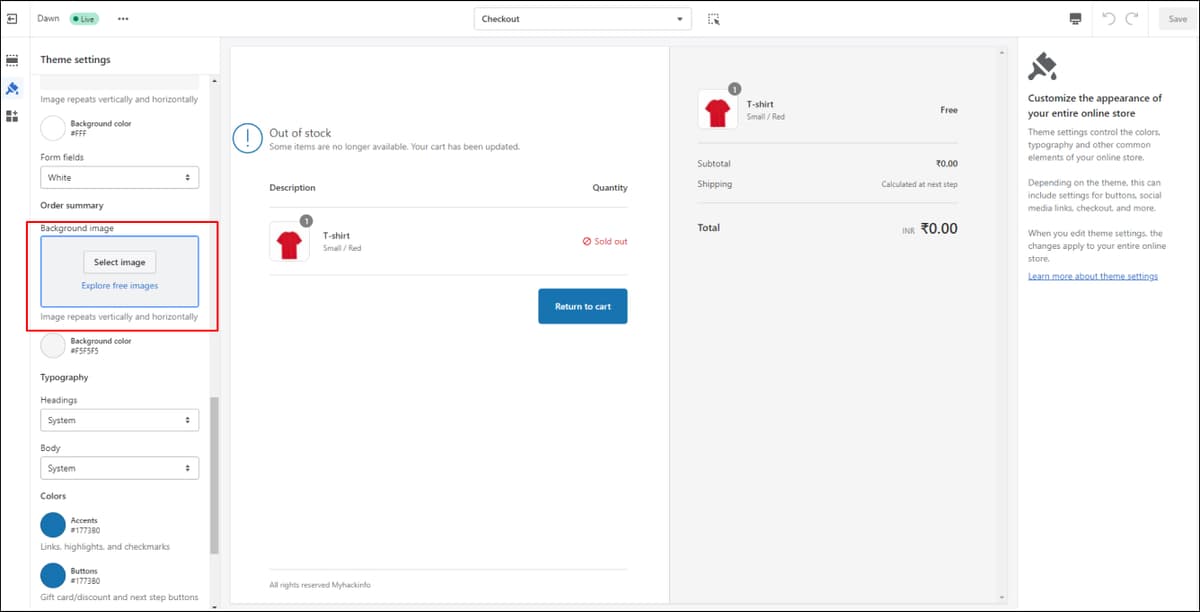Switch to desktop preview monitor icon
Viewport: 1200px width, 612px height.
coord(1075,19)
